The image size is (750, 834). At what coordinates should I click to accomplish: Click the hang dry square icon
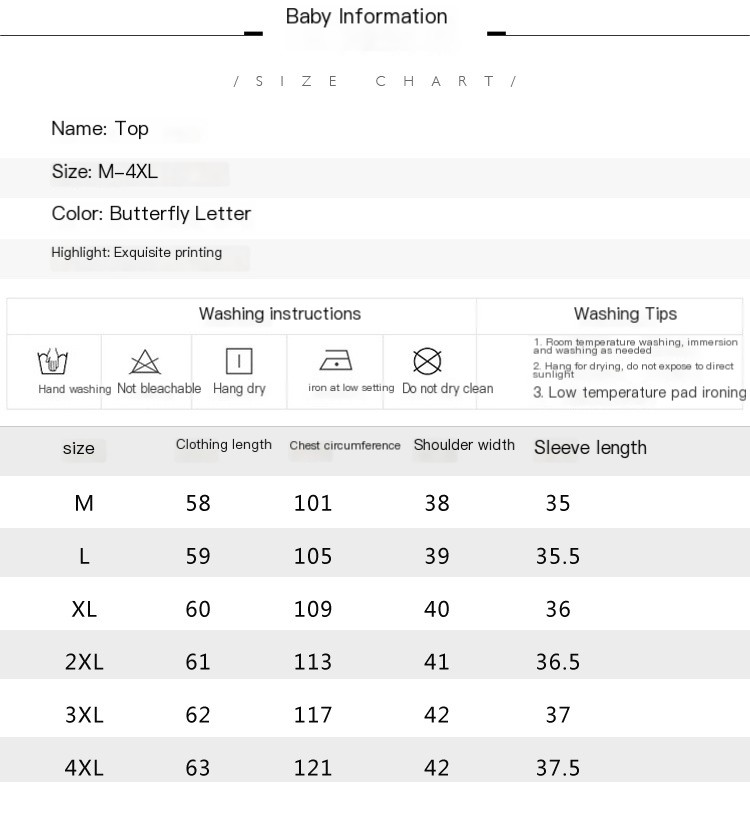(239, 361)
